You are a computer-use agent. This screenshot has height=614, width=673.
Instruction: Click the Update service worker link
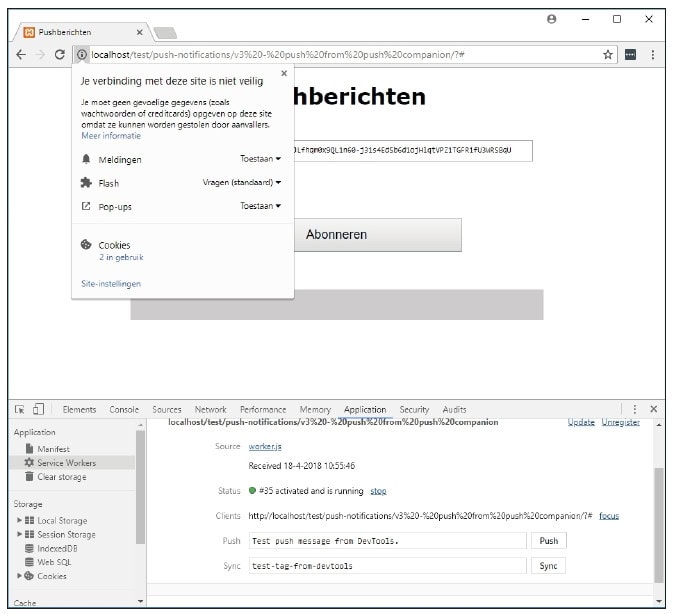(581, 422)
